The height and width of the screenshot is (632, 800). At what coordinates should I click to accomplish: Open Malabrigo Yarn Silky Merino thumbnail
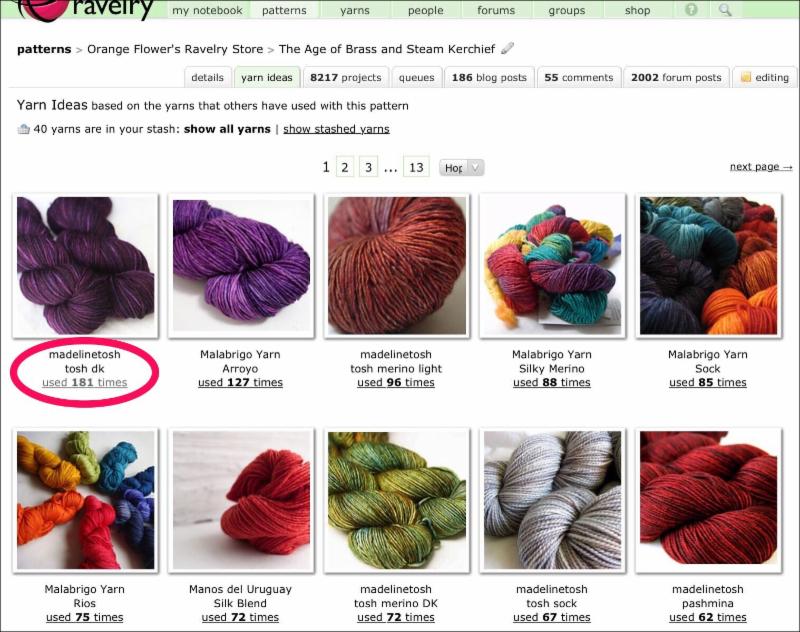coord(553,266)
